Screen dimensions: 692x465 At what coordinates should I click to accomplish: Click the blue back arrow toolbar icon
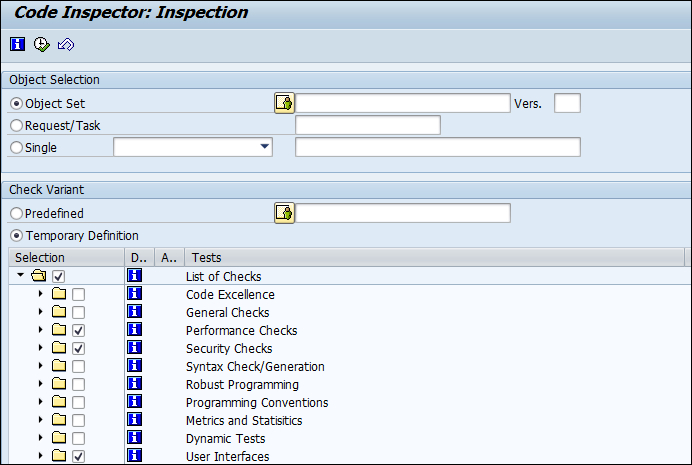(66, 44)
